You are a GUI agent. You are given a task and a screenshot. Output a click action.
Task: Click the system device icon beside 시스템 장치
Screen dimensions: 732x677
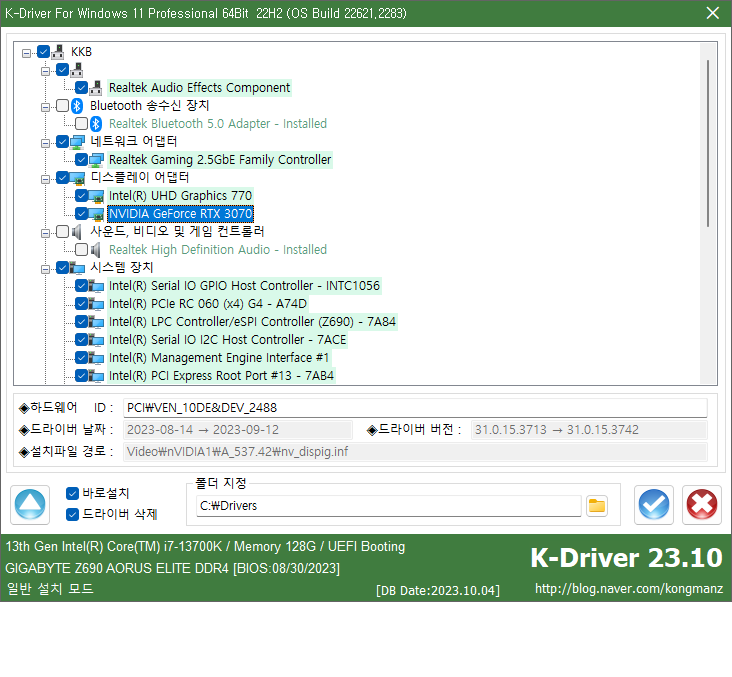[77, 268]
